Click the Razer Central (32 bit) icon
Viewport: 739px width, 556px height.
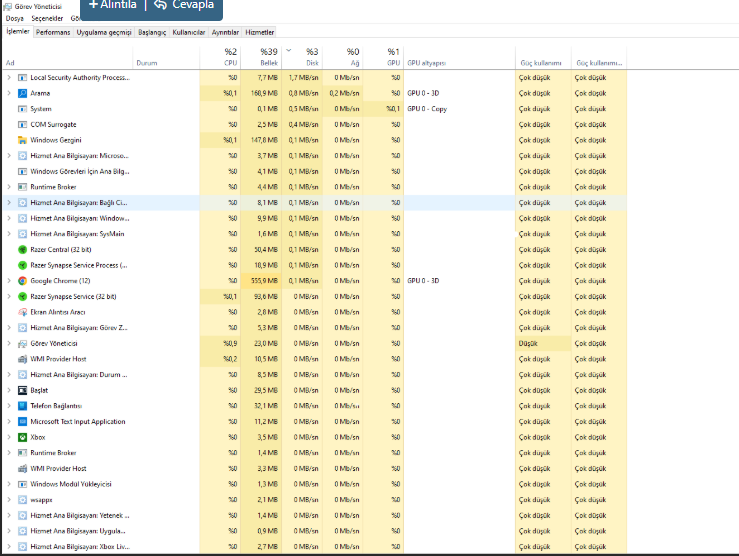(22, 250)
